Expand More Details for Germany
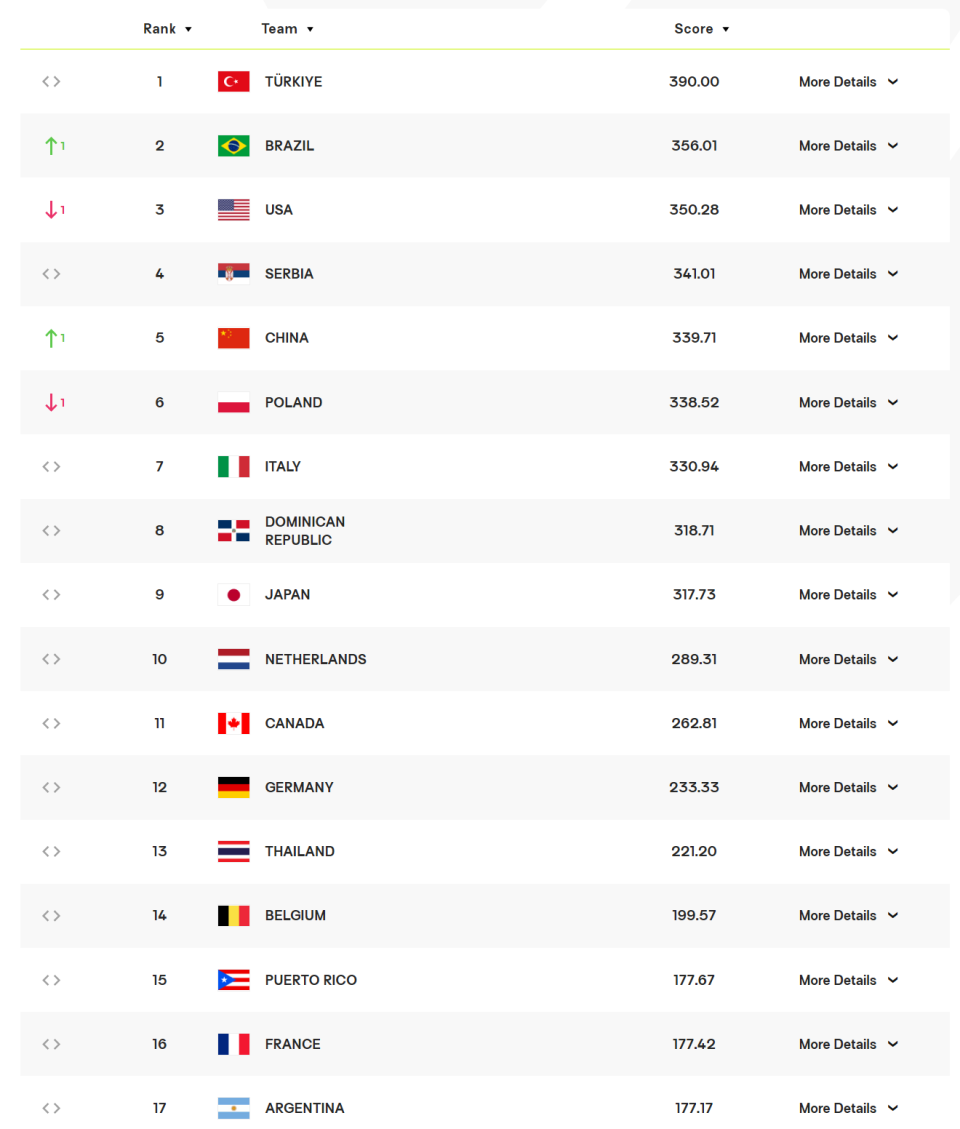This screenshot has width=960, height=1129. [848, 787]
